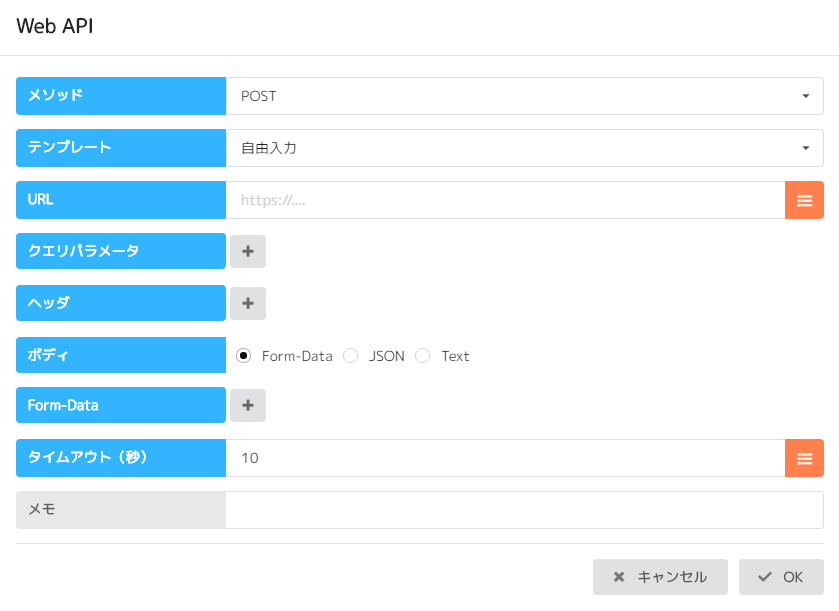Viewport: 839px width, 611px height.
Task: Click the arrow on the method dropdown
Action: [806, 96]
